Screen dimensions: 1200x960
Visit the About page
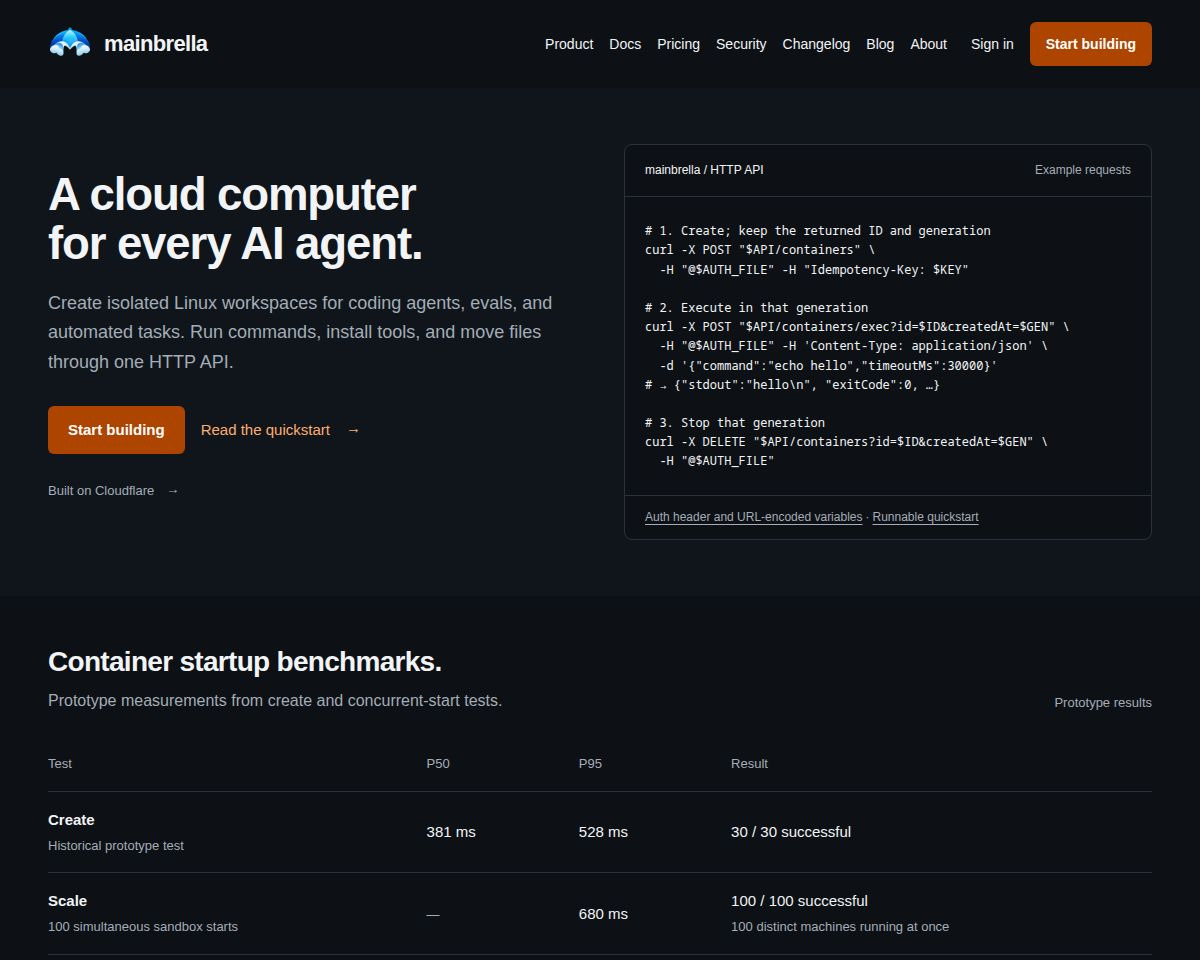[928, 44]
